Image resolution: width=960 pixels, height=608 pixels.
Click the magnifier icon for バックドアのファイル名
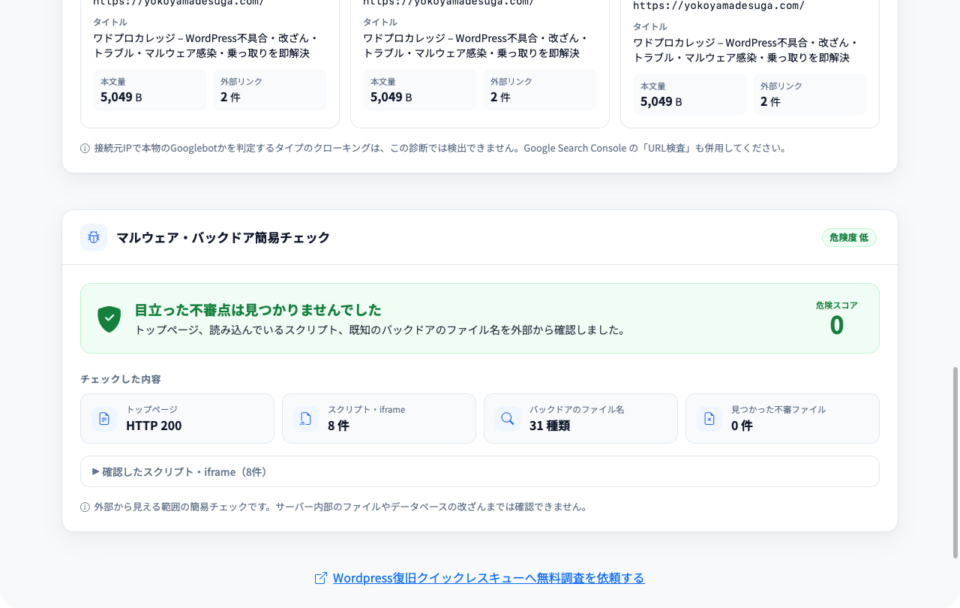coord(508,418)
